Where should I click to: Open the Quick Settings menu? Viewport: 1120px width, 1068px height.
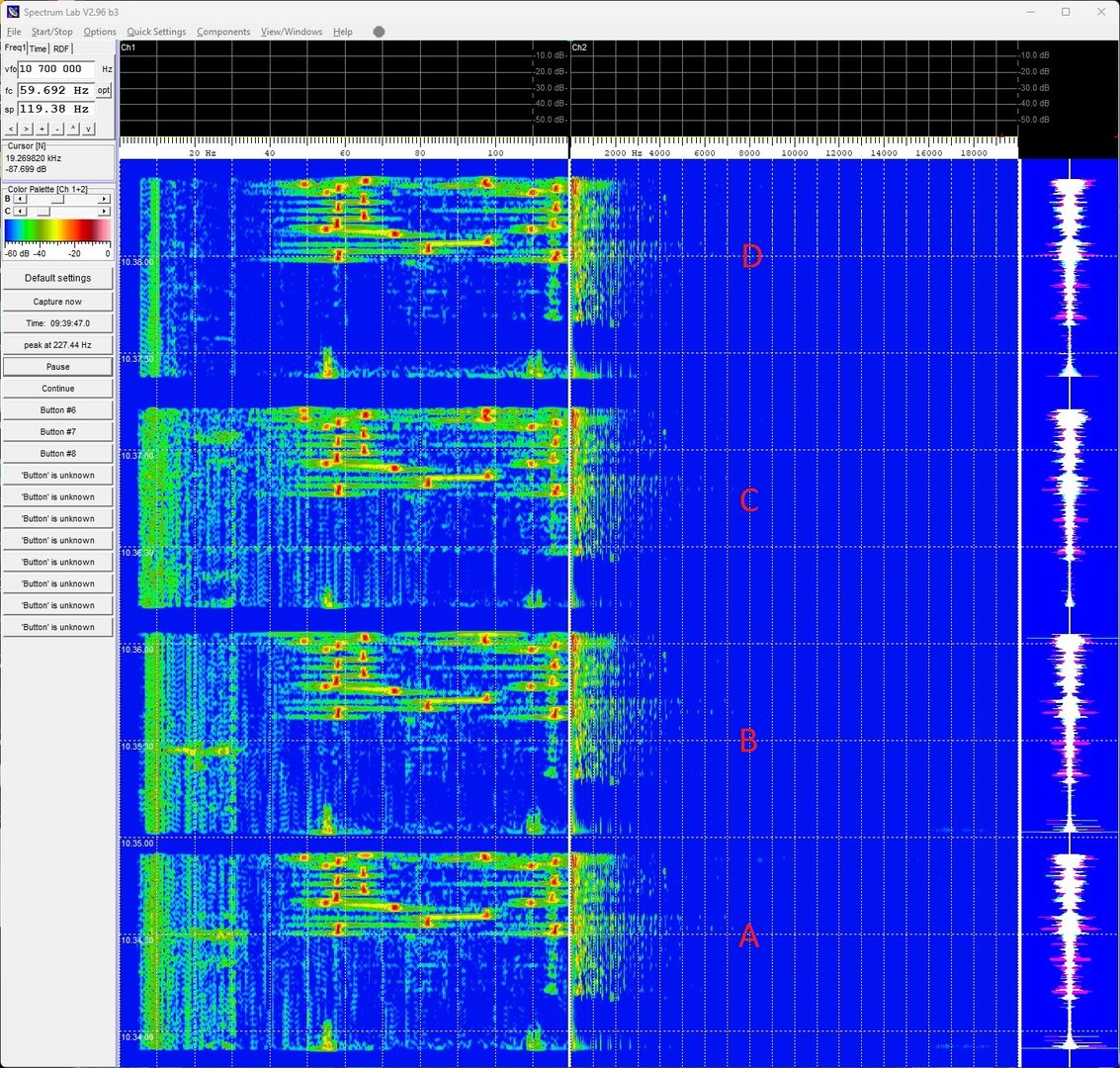(x=156, y=32)
